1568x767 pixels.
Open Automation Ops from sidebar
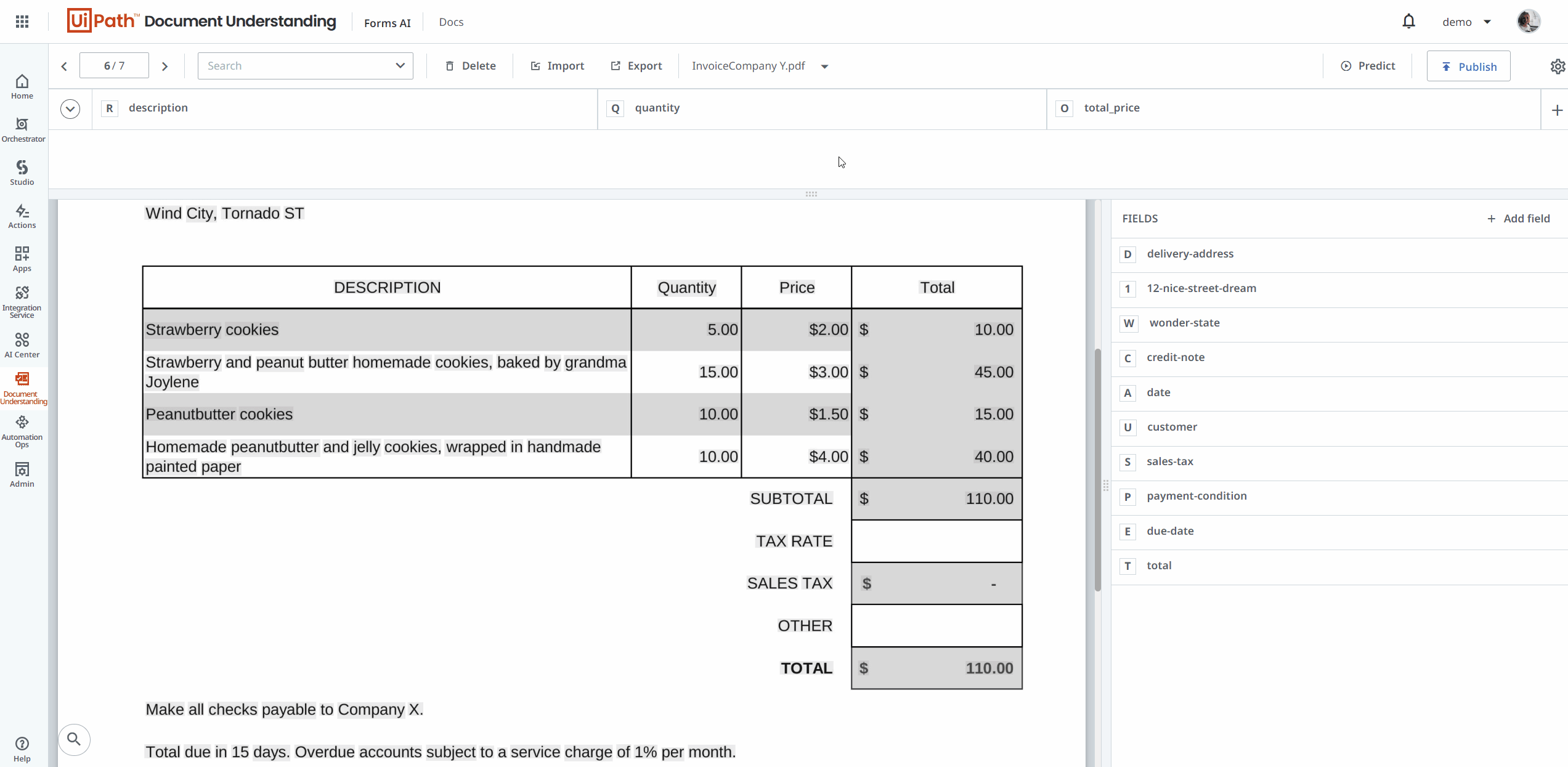click(x=22, y=431)
